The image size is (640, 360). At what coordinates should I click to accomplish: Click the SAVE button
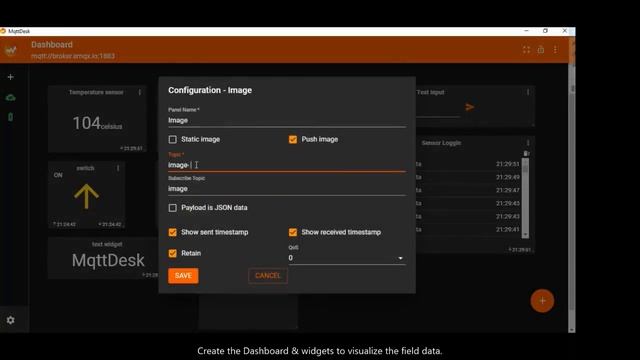[183, 276]
